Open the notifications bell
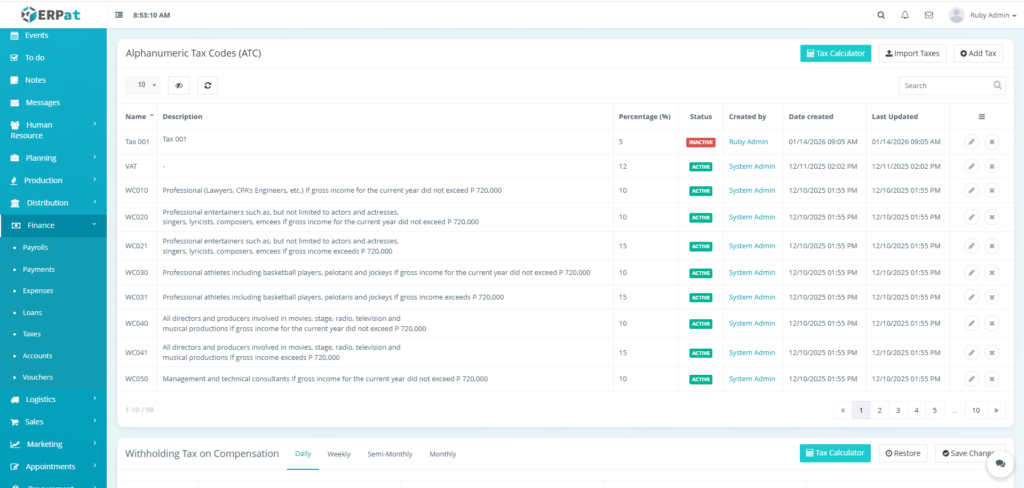Image resolution: width=1024 pixels, height=488 pixels. [905, 15]
